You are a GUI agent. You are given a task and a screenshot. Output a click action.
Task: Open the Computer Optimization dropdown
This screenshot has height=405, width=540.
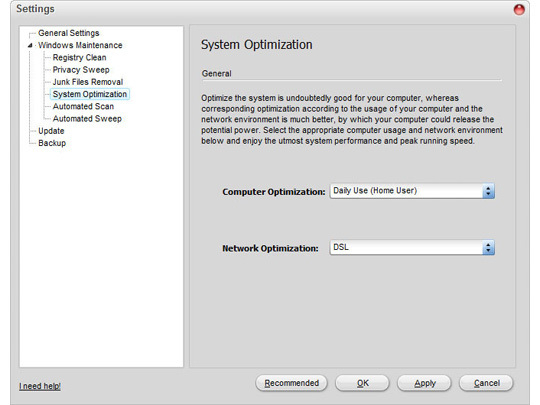(x=412, y=191)
